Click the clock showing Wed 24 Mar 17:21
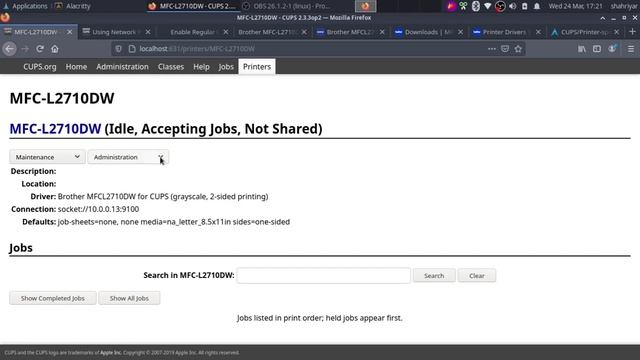Image resolution: width=640 pixels, height=360 pixels. [576, 6]
